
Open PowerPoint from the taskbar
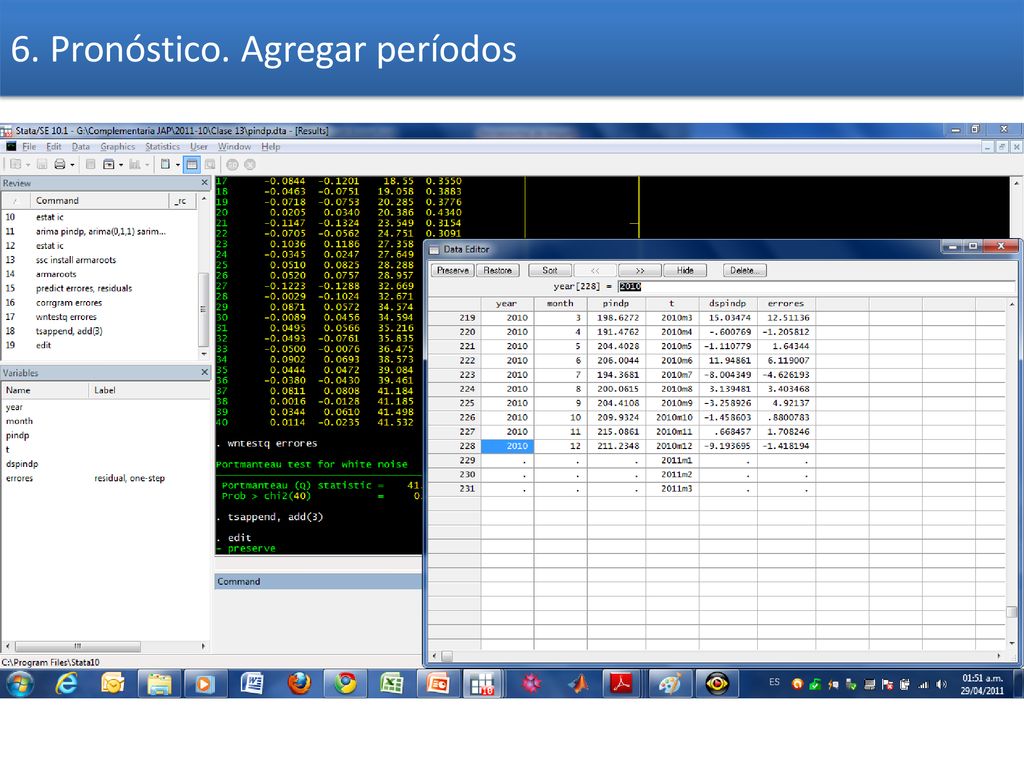[438, 684]
